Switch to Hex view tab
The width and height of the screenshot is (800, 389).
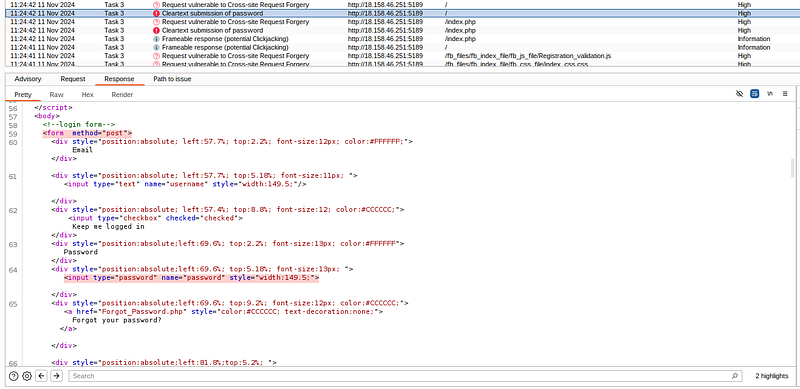pos(88,95)
